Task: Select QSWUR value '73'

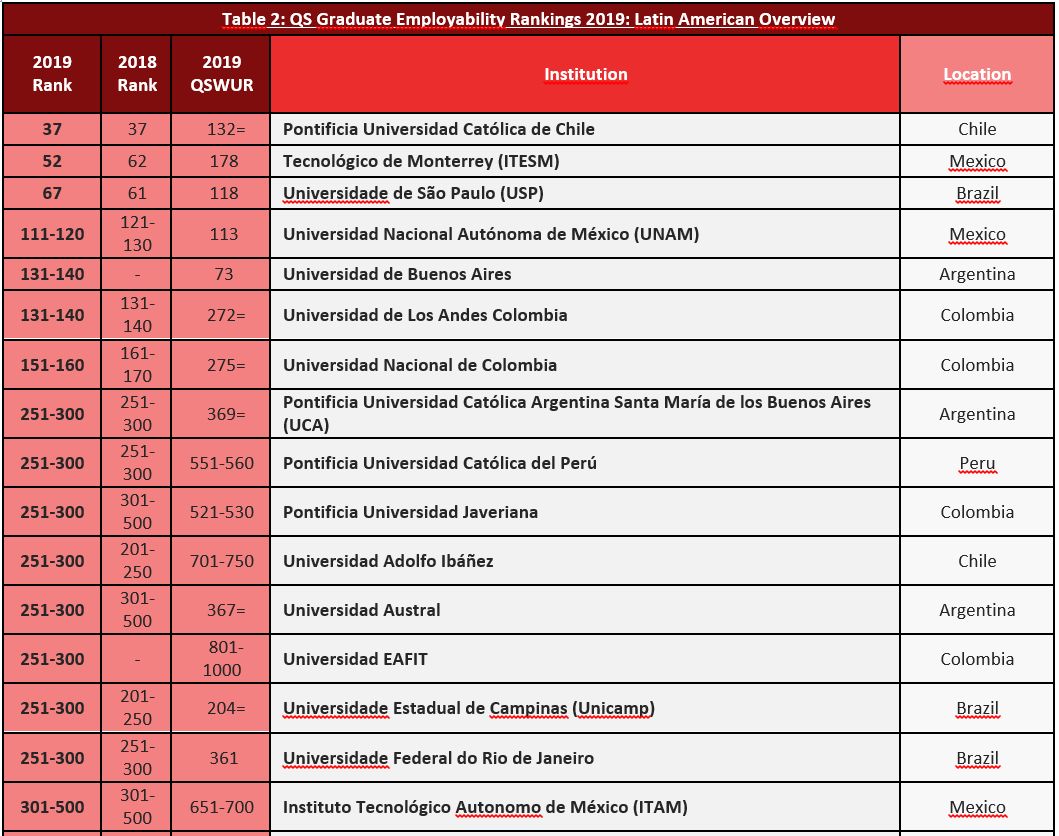Action: click(x=221, y=274)
